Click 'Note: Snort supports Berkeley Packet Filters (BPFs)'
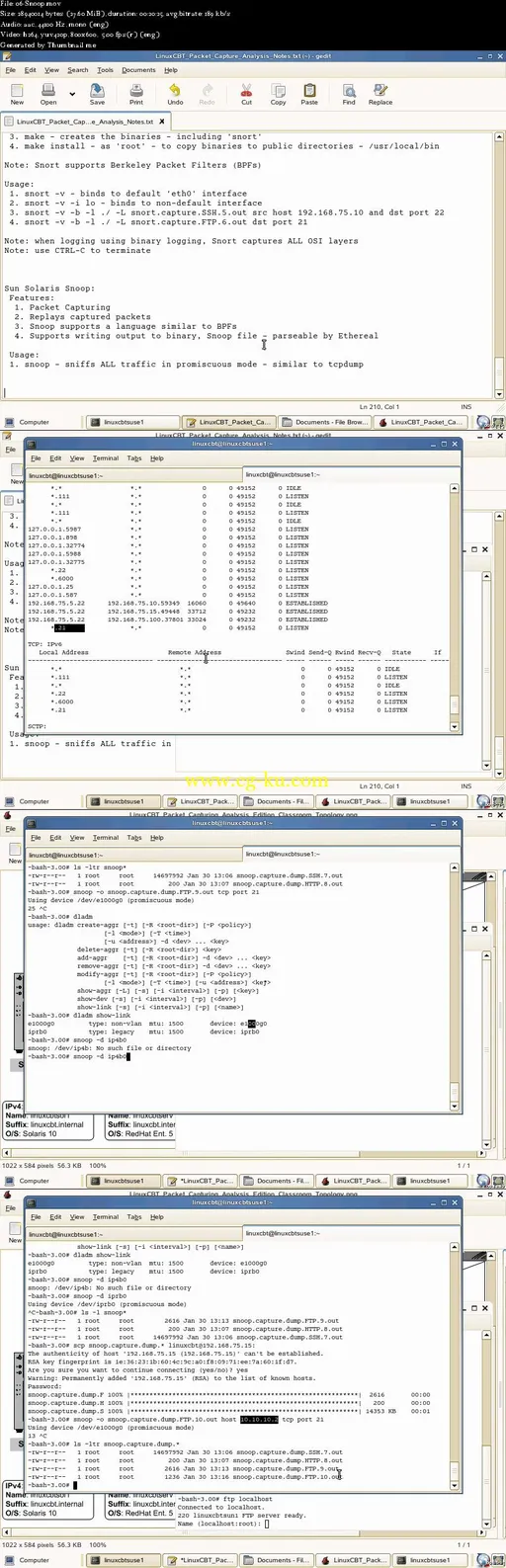 132,165
